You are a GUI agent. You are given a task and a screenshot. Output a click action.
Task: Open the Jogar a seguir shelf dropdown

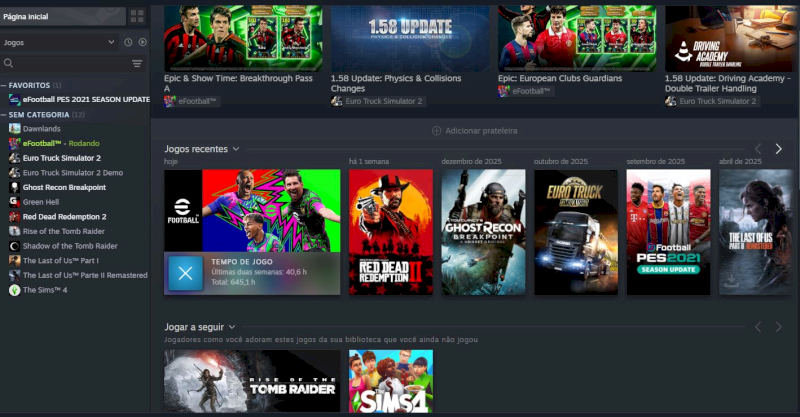tap(232, 327)
